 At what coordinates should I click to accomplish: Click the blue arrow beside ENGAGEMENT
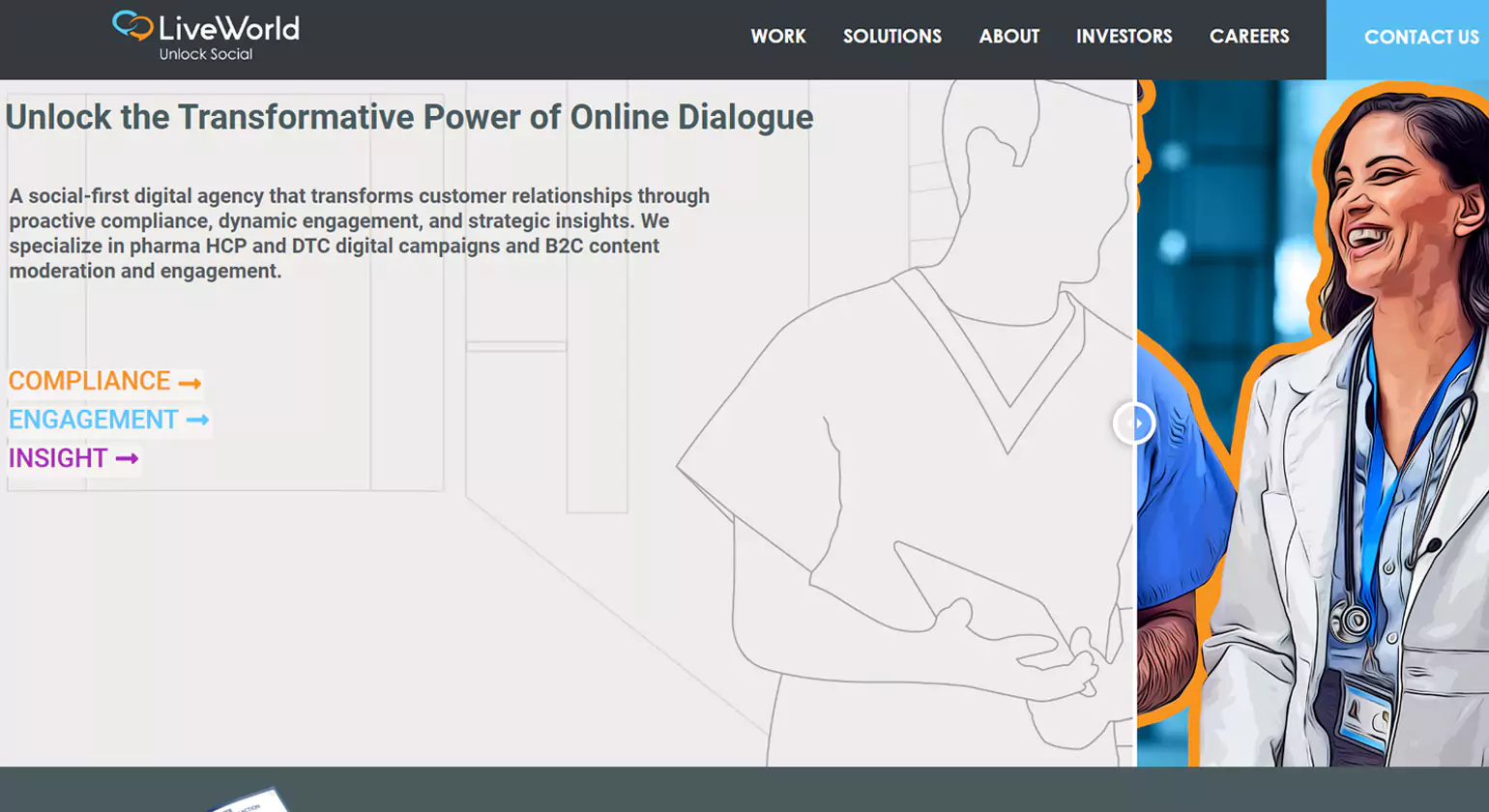pyautogui.click(x=197, y=420)
